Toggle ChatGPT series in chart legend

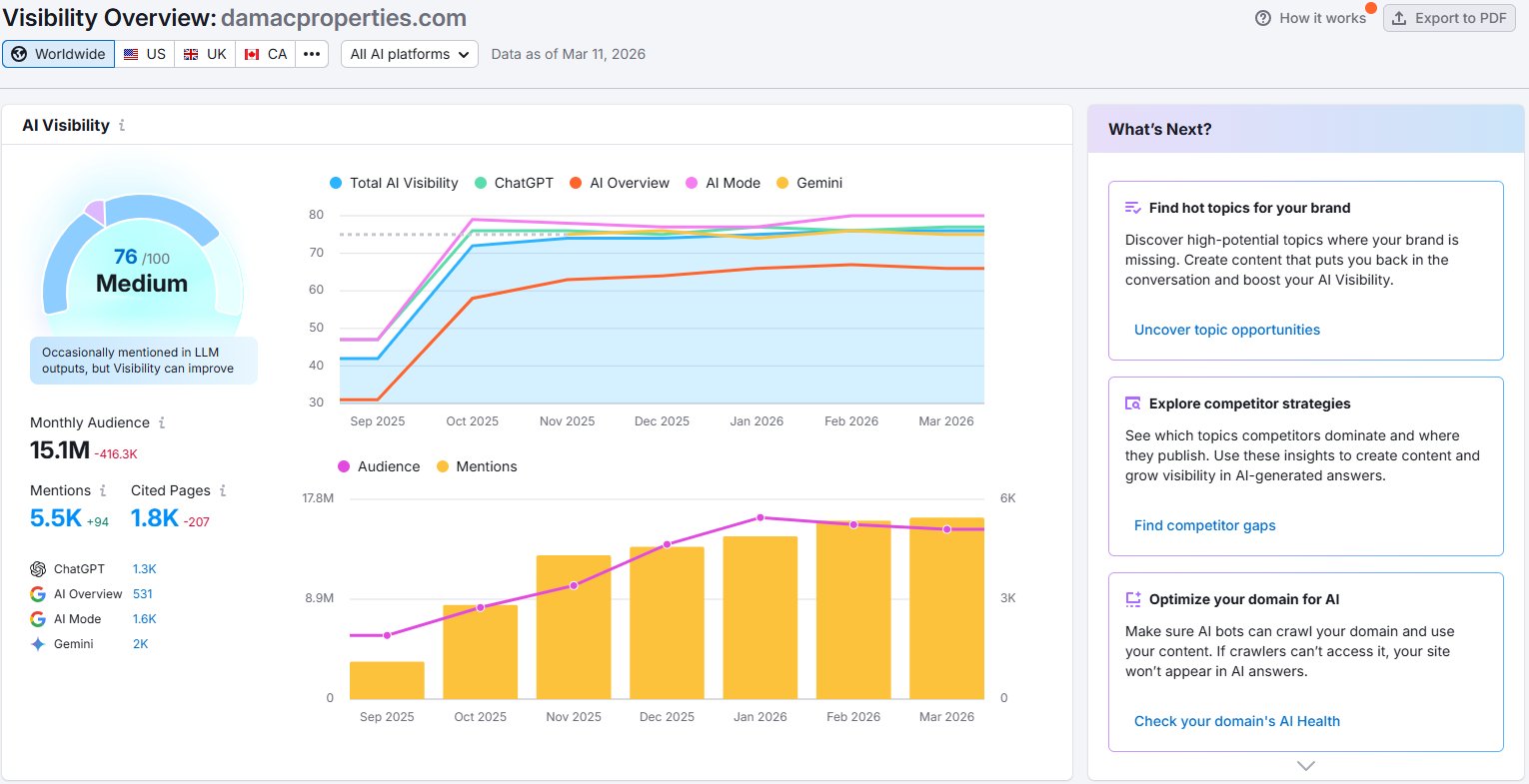[x=514, y=183]
